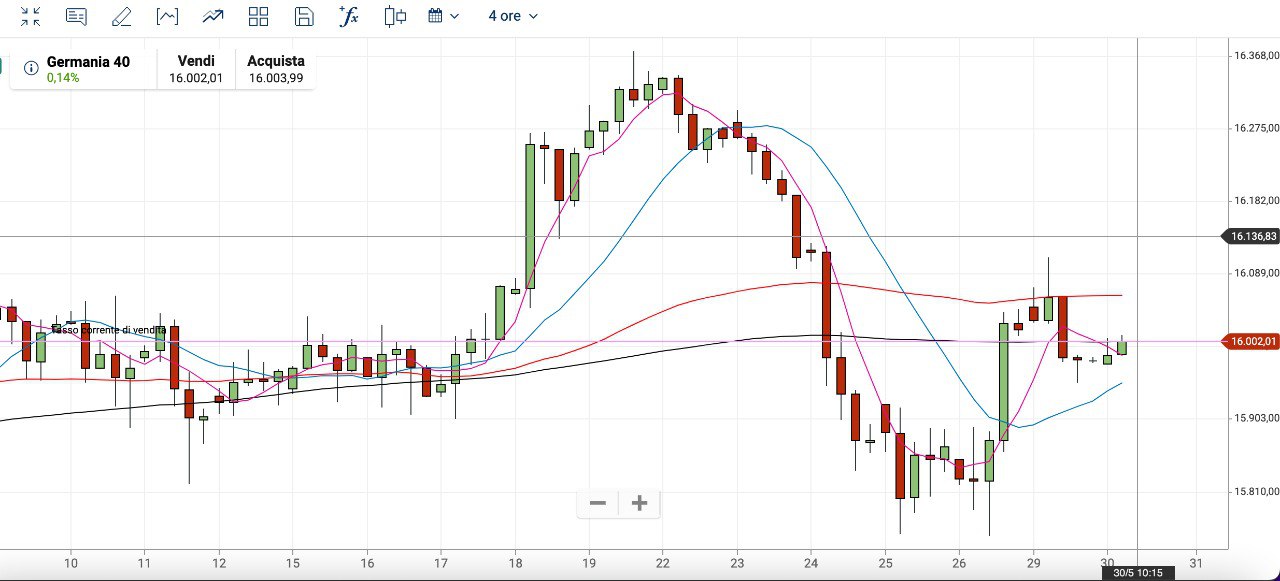Image resolution: width=1280 pixels, height=581 pixels.
Task: Click the info icon beside Germania 40
Action: pos(31,69)
